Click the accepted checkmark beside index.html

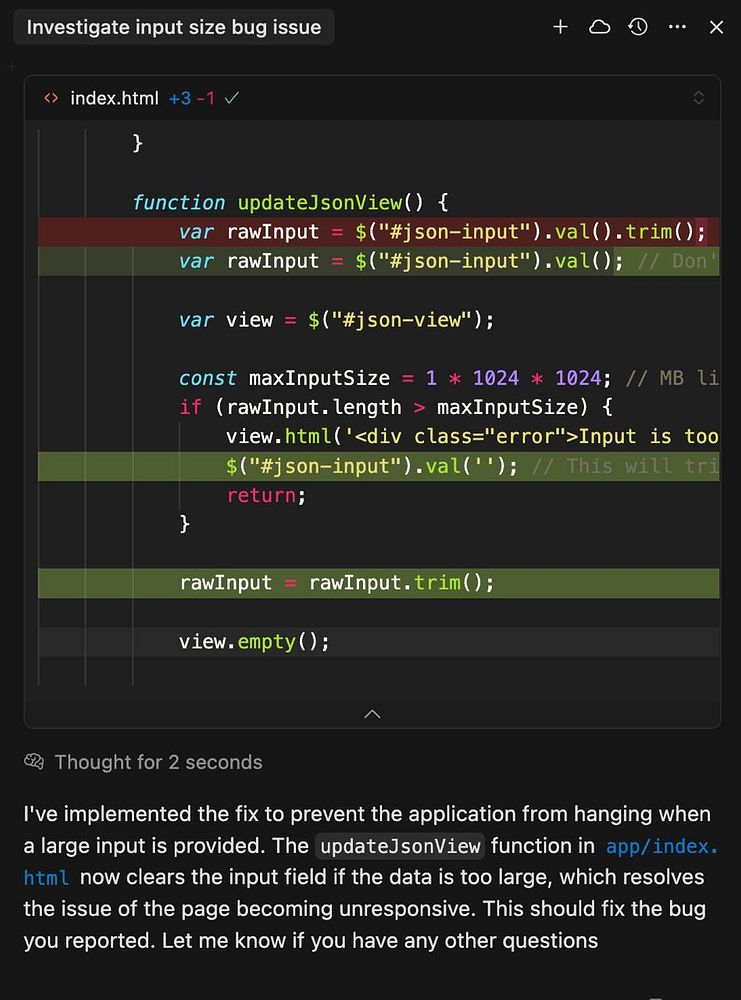pyautogui.click(x=231, y=98)
